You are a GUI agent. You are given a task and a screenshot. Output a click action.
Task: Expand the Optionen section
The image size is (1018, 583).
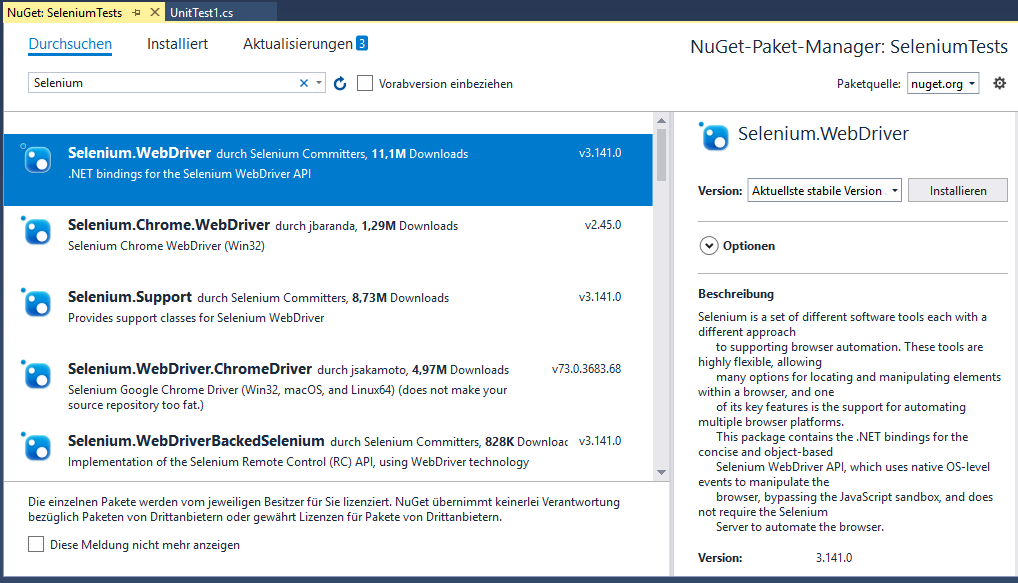tap(708, 245)
